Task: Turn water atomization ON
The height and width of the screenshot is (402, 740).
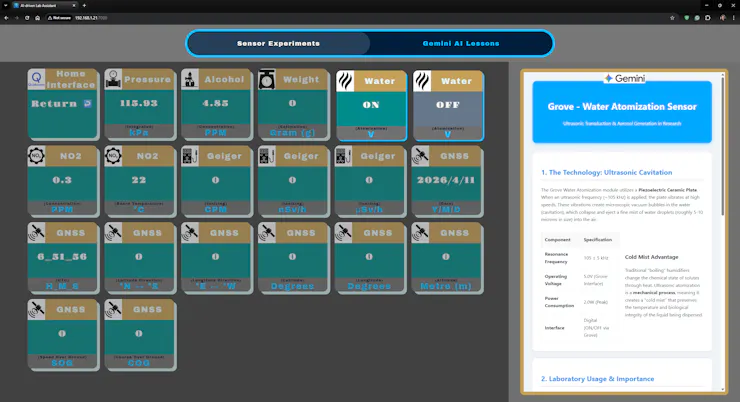Action: [371, 106]
